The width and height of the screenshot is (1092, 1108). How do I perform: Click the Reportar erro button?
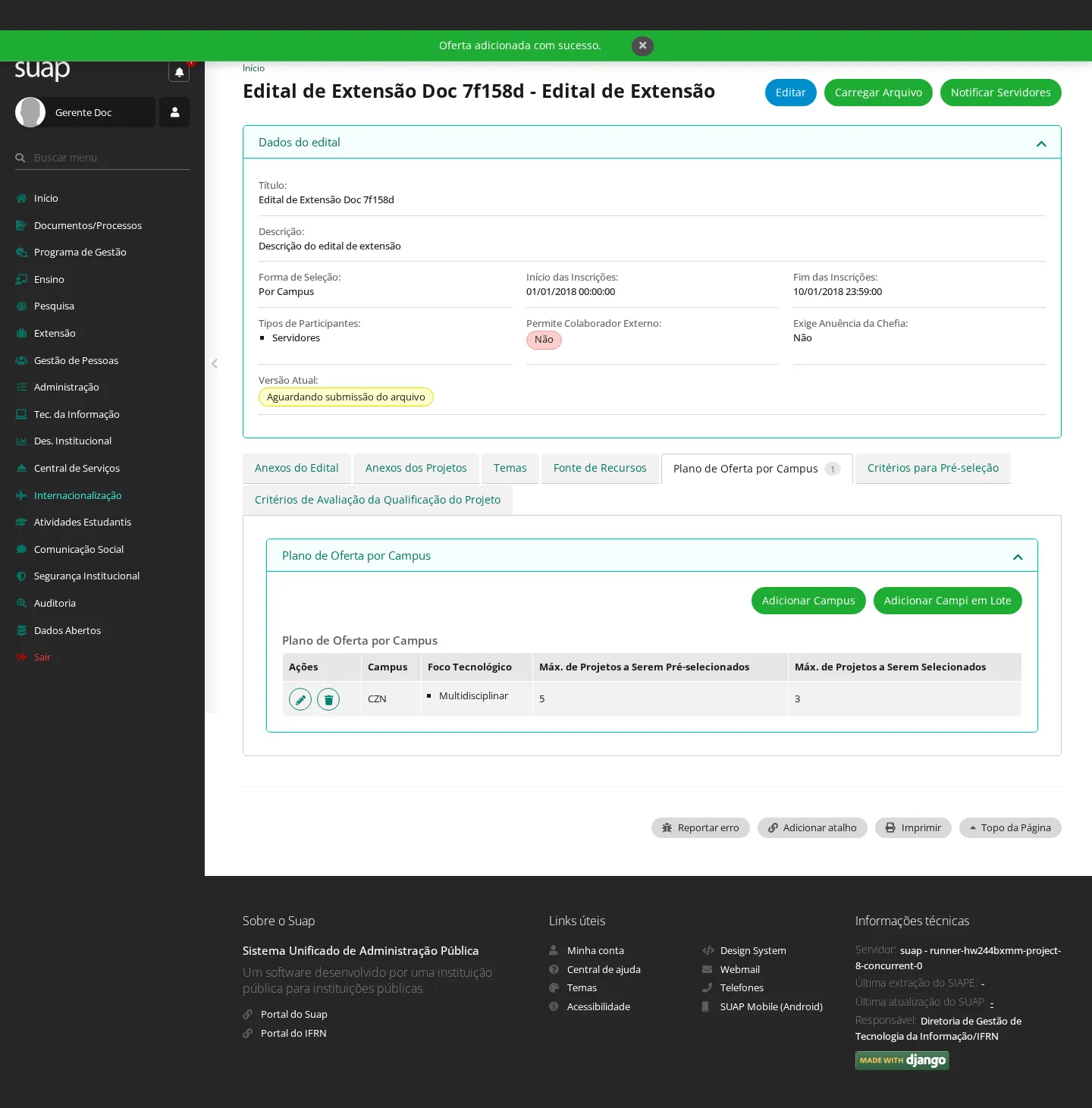point(700,827)
